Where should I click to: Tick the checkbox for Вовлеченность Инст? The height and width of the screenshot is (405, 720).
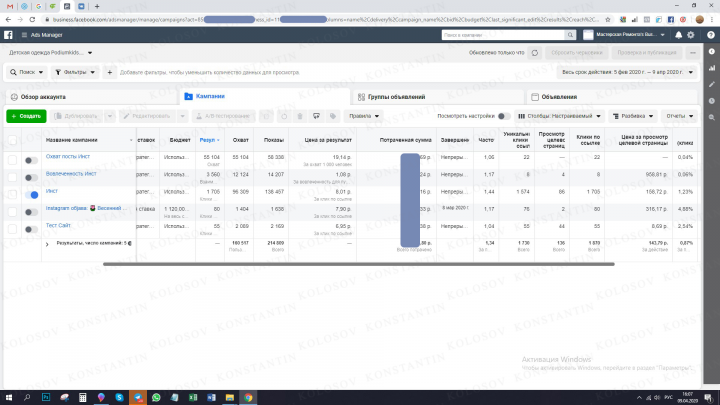12,177
